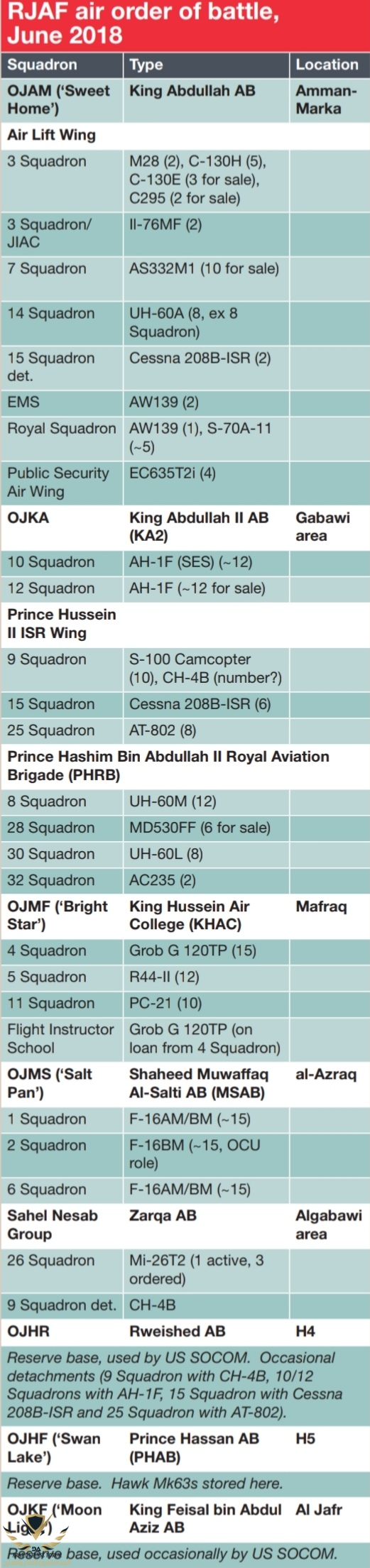Click the OJMF ('Bright Star') base entry
Image resolution: width=370 pixels, height=1568 pixels.
pos(58,915)
